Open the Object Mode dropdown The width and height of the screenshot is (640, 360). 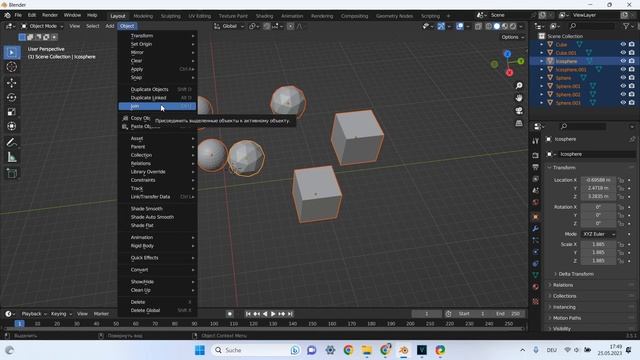point(42,26)
